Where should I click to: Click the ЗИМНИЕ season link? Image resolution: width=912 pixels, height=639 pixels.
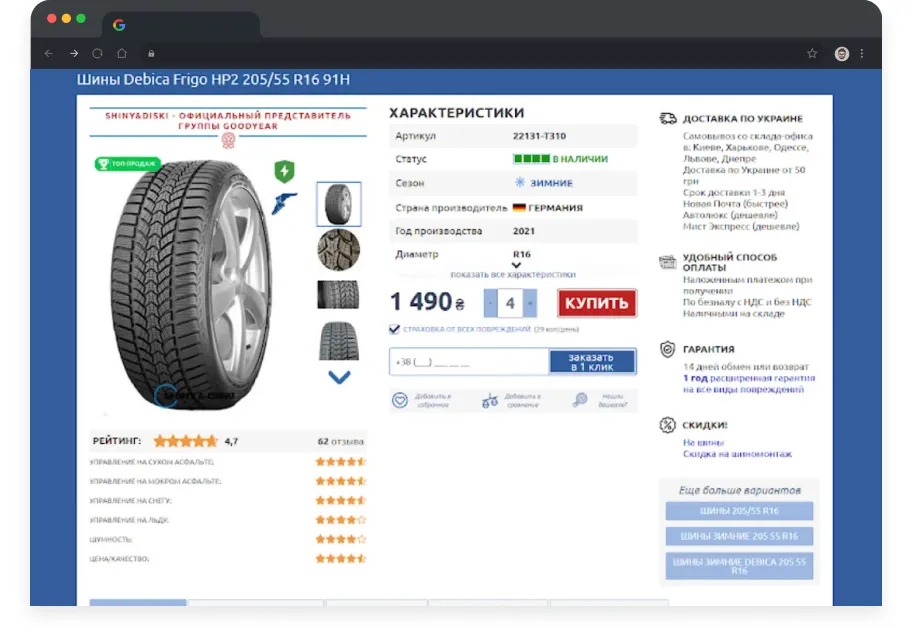point(551,183)
